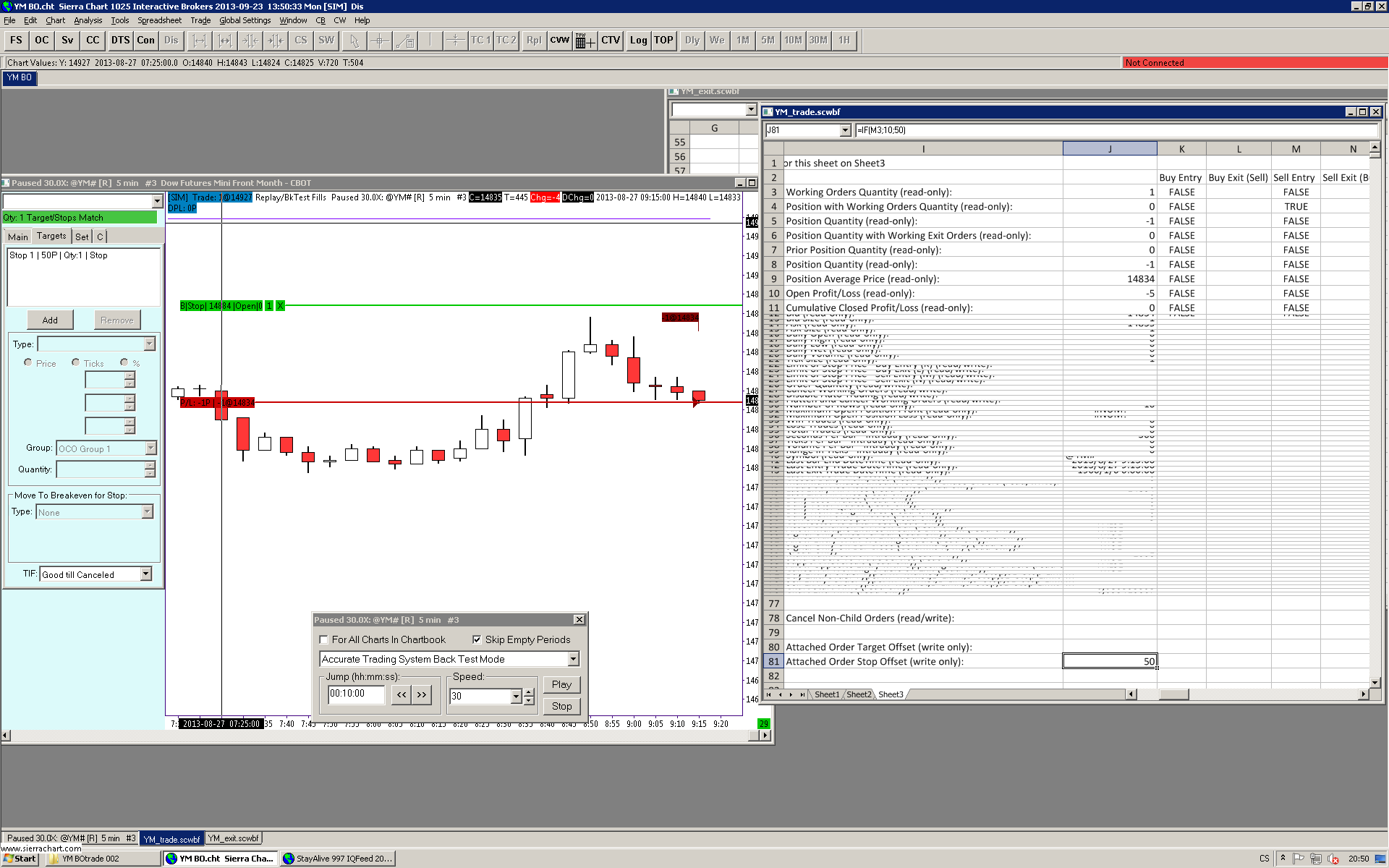Open the dropdown at top of trade panel
The image size is (1389, 868).
coord(157,201)
